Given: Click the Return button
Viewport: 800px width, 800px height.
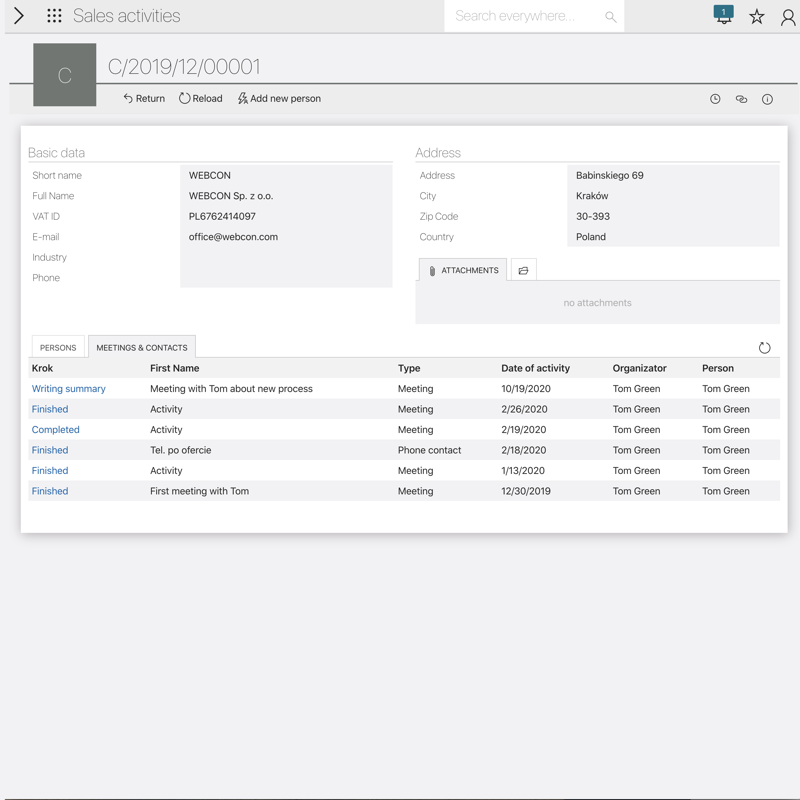Looking at the screenshot, I should point(144,99).
